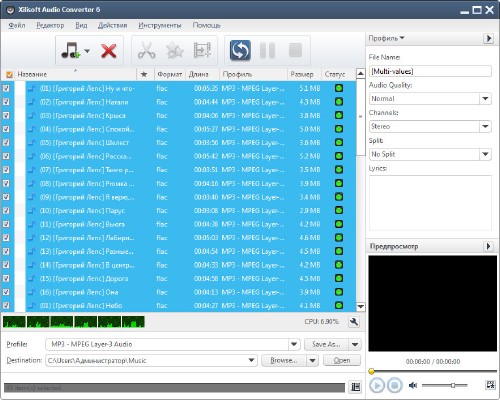
Task: Uncheck the (05) Шелест row checkbox
Action: click(x=6, y=142)
